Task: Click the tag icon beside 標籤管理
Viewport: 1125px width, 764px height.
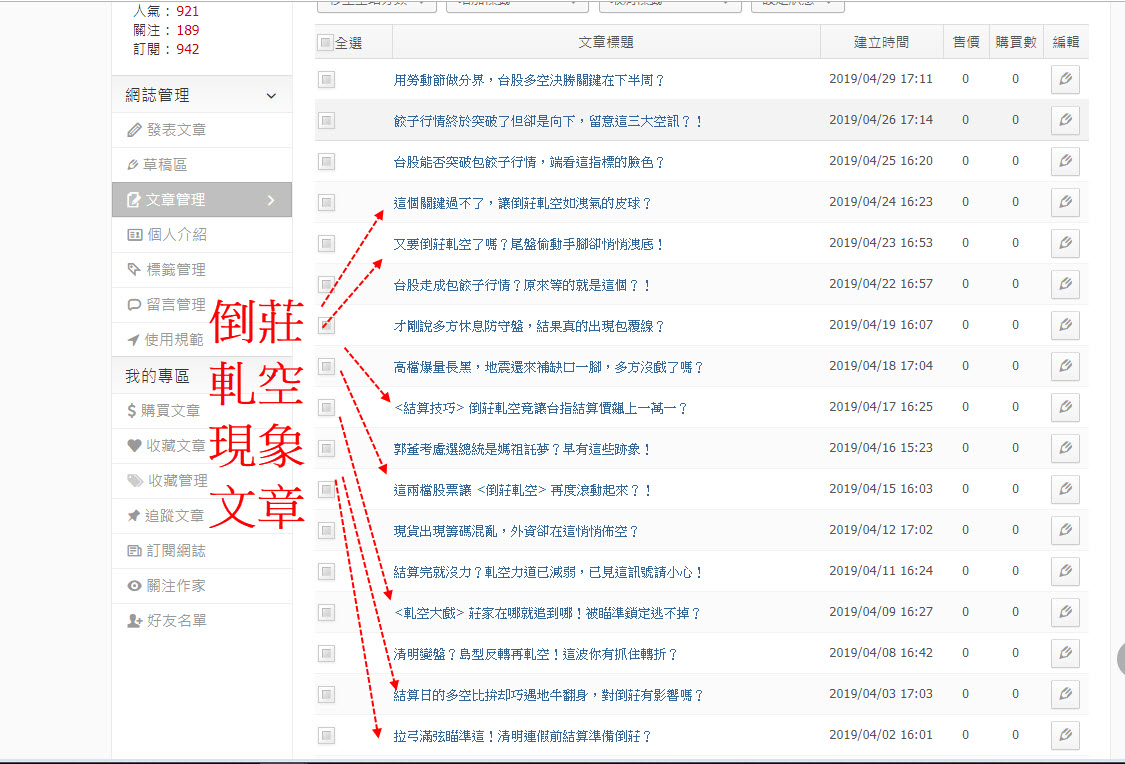Action: click(133, 269)
